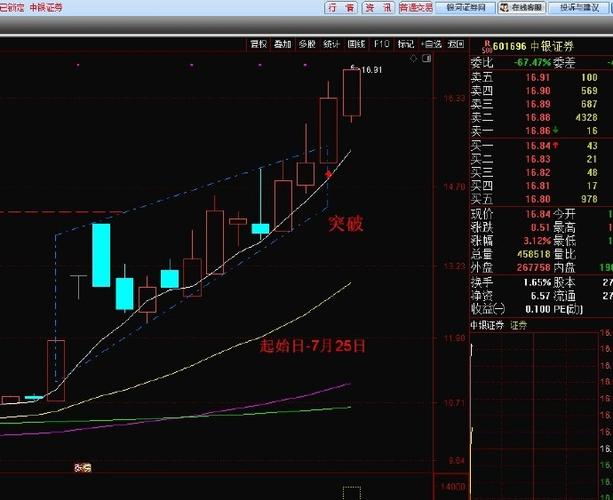Open 银河证券网 website link

pos(466,8)
